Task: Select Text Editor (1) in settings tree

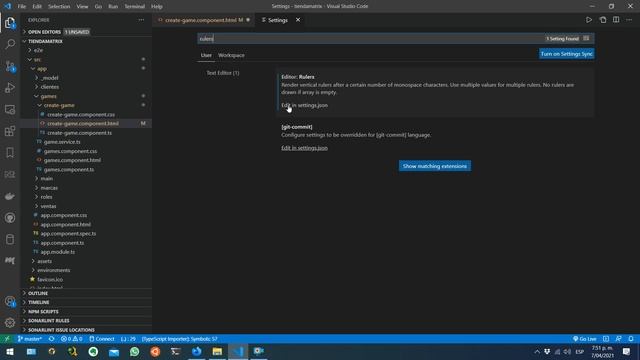Action: tap(223, 73)
